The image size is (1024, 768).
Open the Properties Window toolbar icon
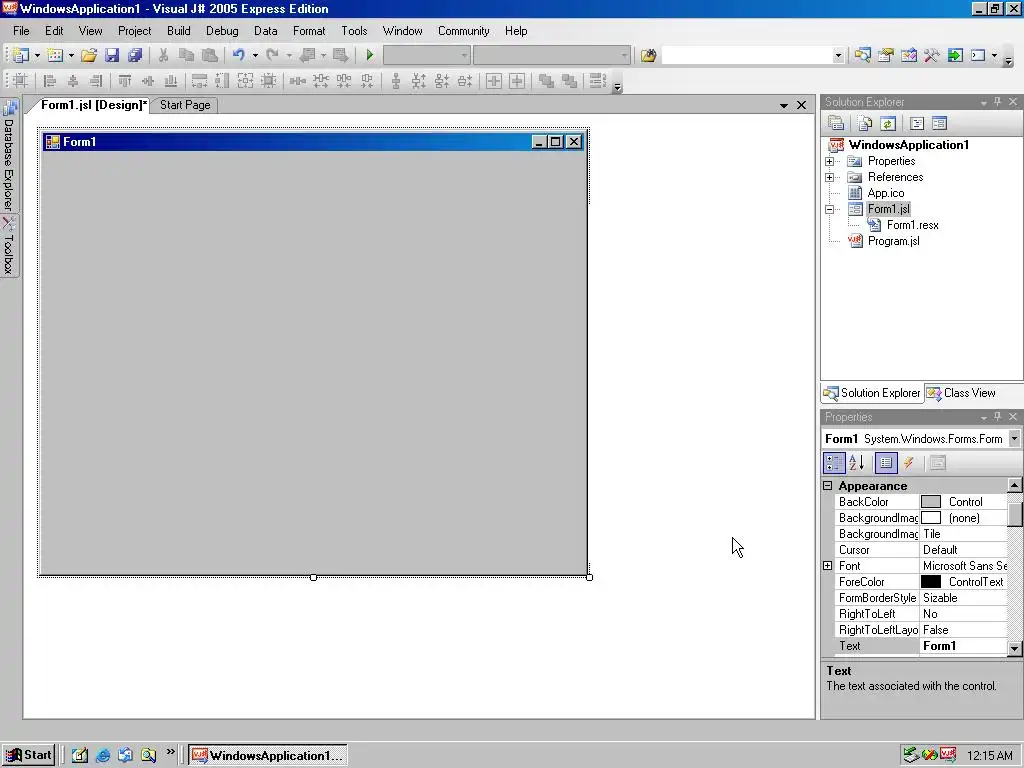tap(886, 56)
